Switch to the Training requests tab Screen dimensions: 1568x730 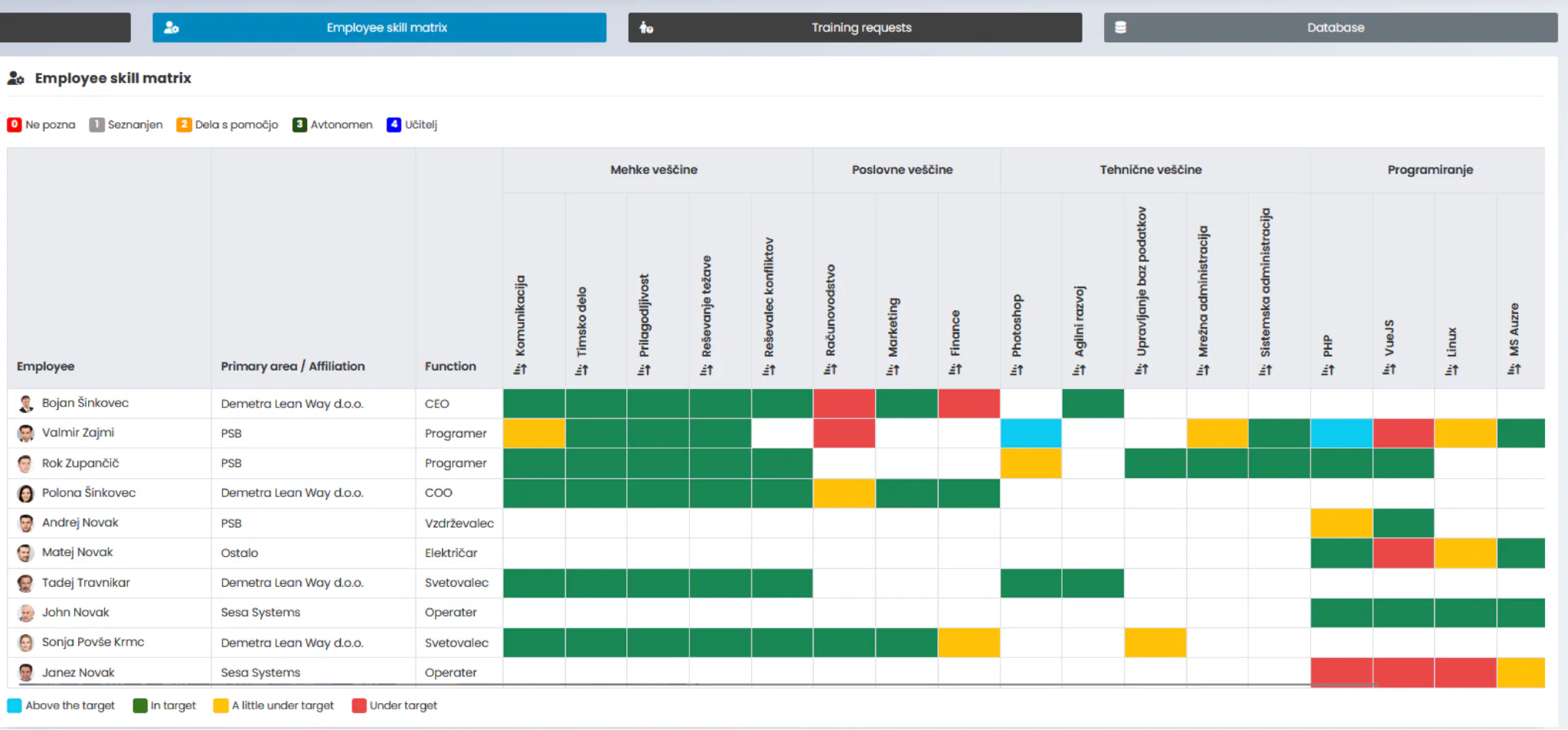click(x=855, y=28)
